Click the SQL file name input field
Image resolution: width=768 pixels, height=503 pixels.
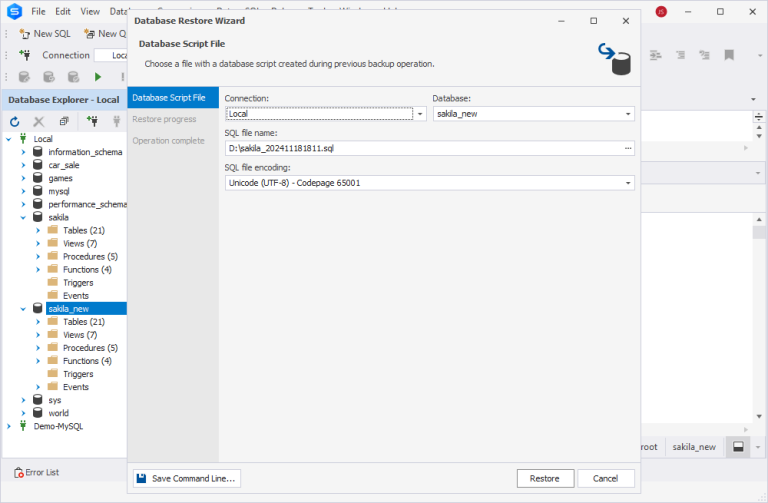[420, 148]
